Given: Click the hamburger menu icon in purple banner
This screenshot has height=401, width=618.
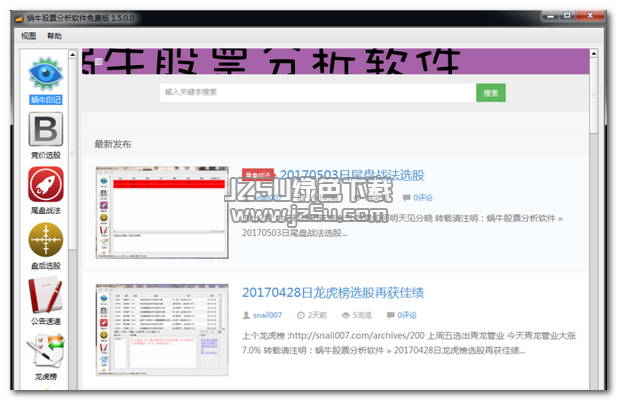Looking at the screenshot, I should 99,61.
